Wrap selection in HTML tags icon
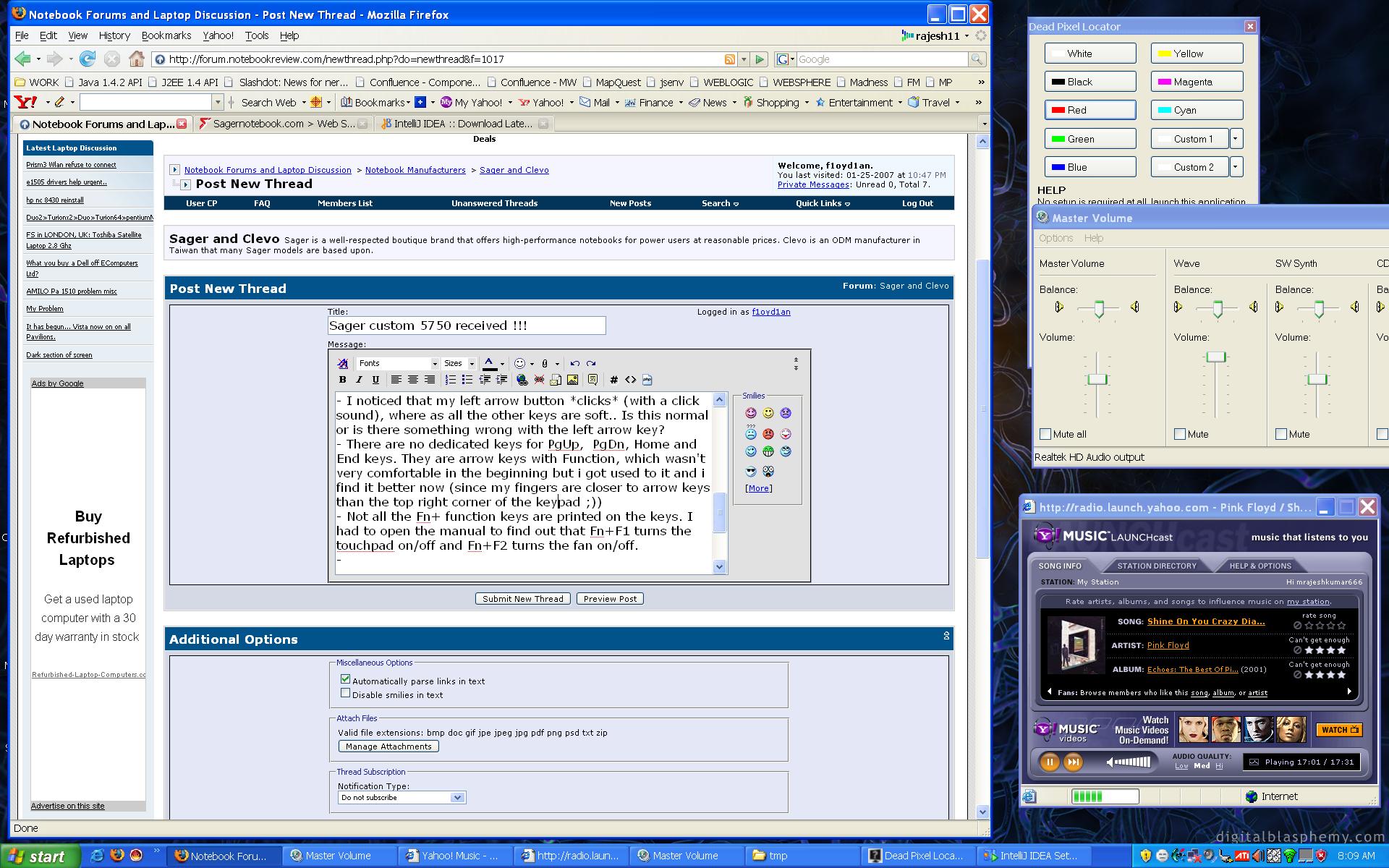The height and width of the screenshot is (868, 1389). pyautogui.click(x=630, y=380)
